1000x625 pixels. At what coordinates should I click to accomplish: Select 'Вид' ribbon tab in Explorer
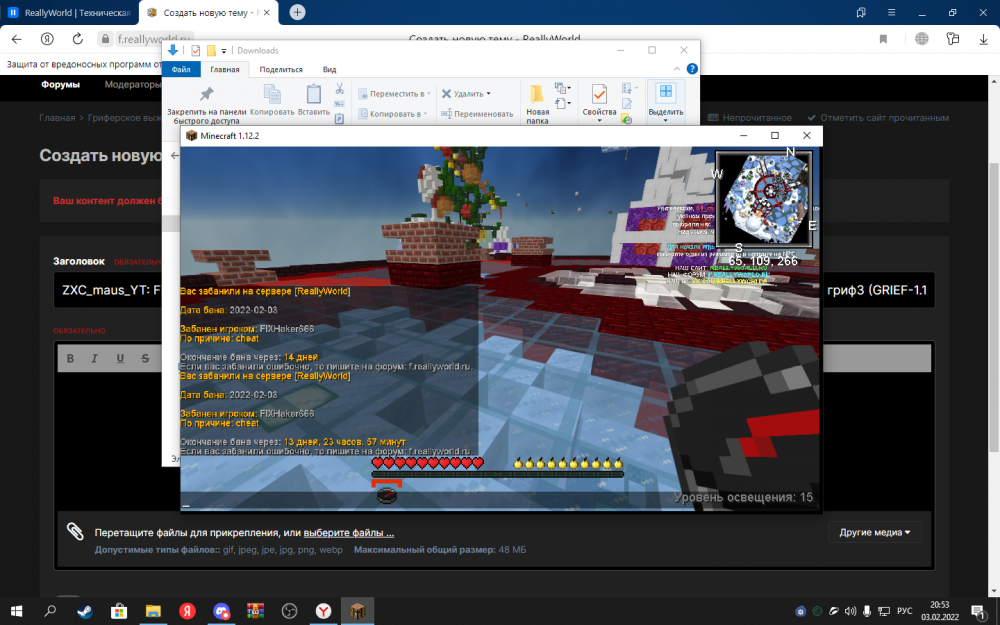point(329,69)
